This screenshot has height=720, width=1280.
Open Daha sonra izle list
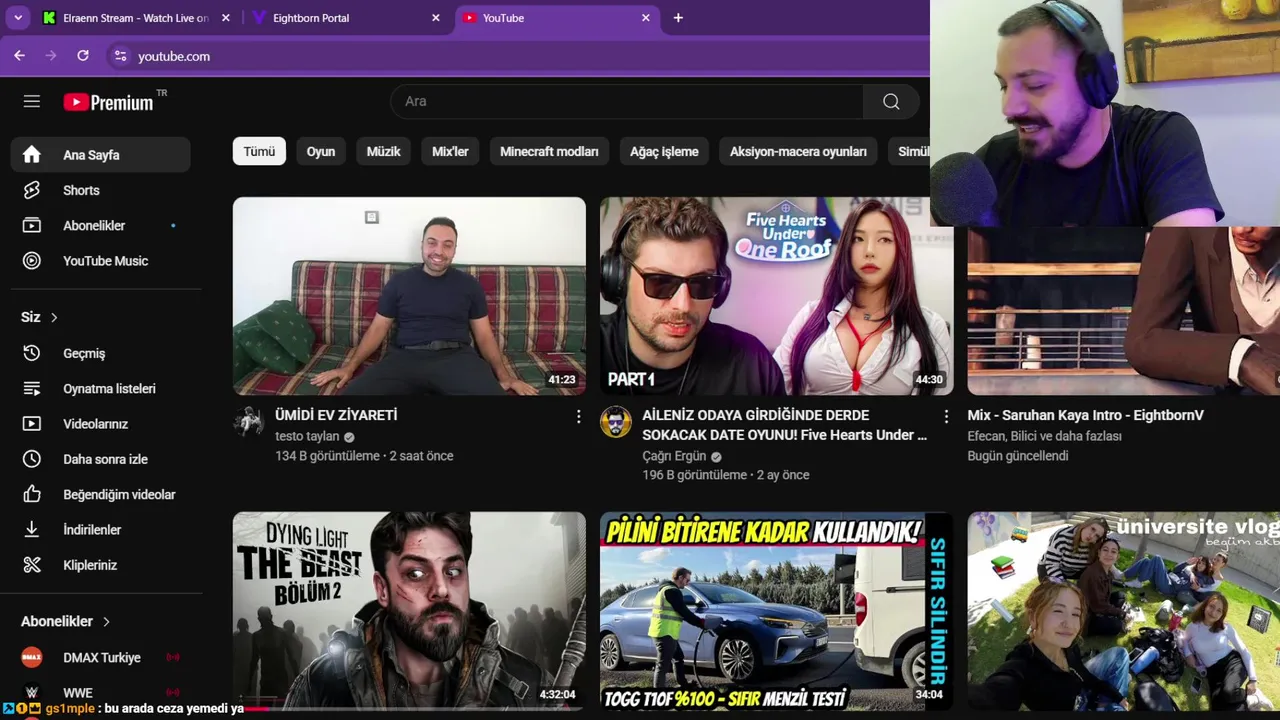coord(100,459)
